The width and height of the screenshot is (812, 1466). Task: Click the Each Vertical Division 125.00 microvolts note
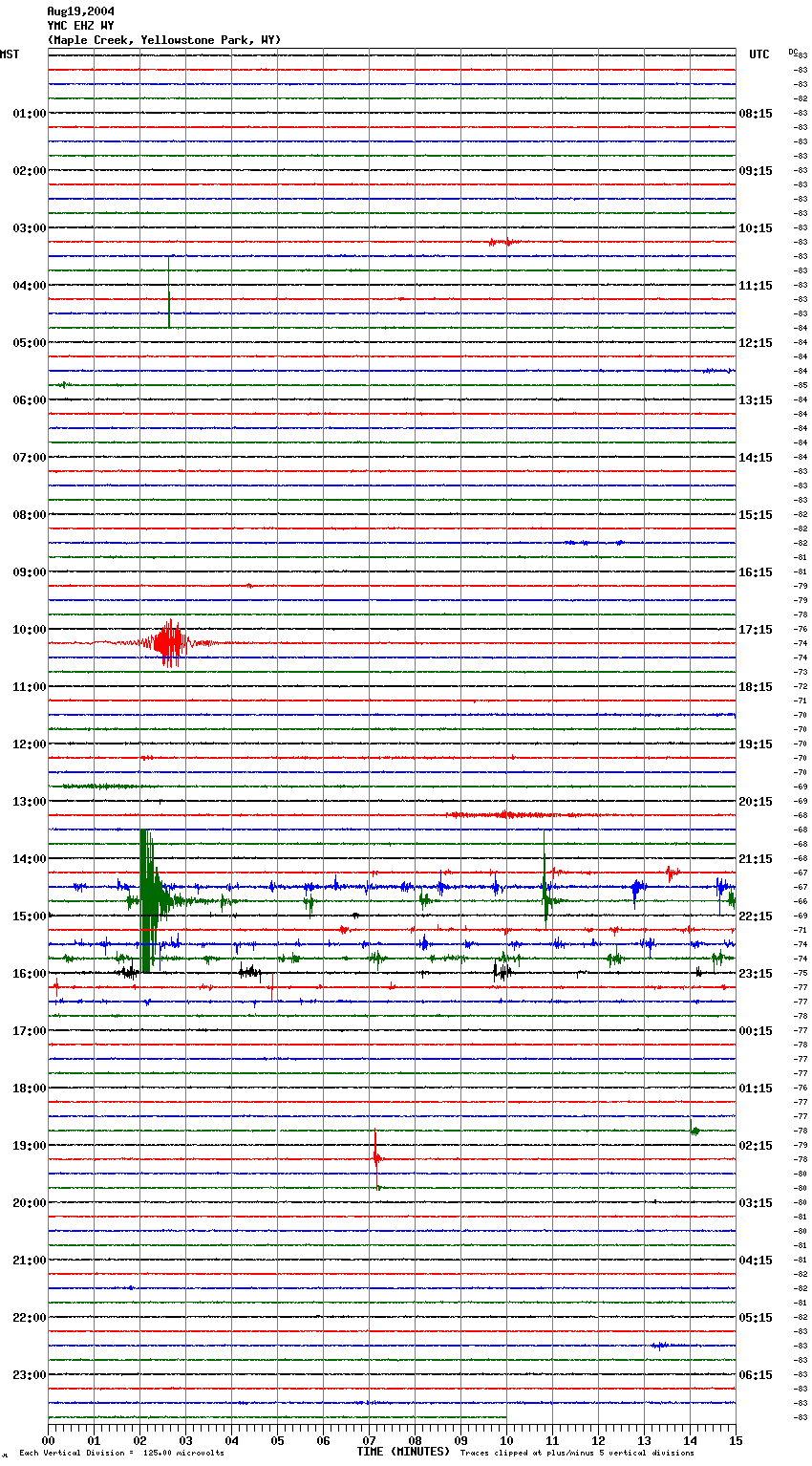[121, 1454]
